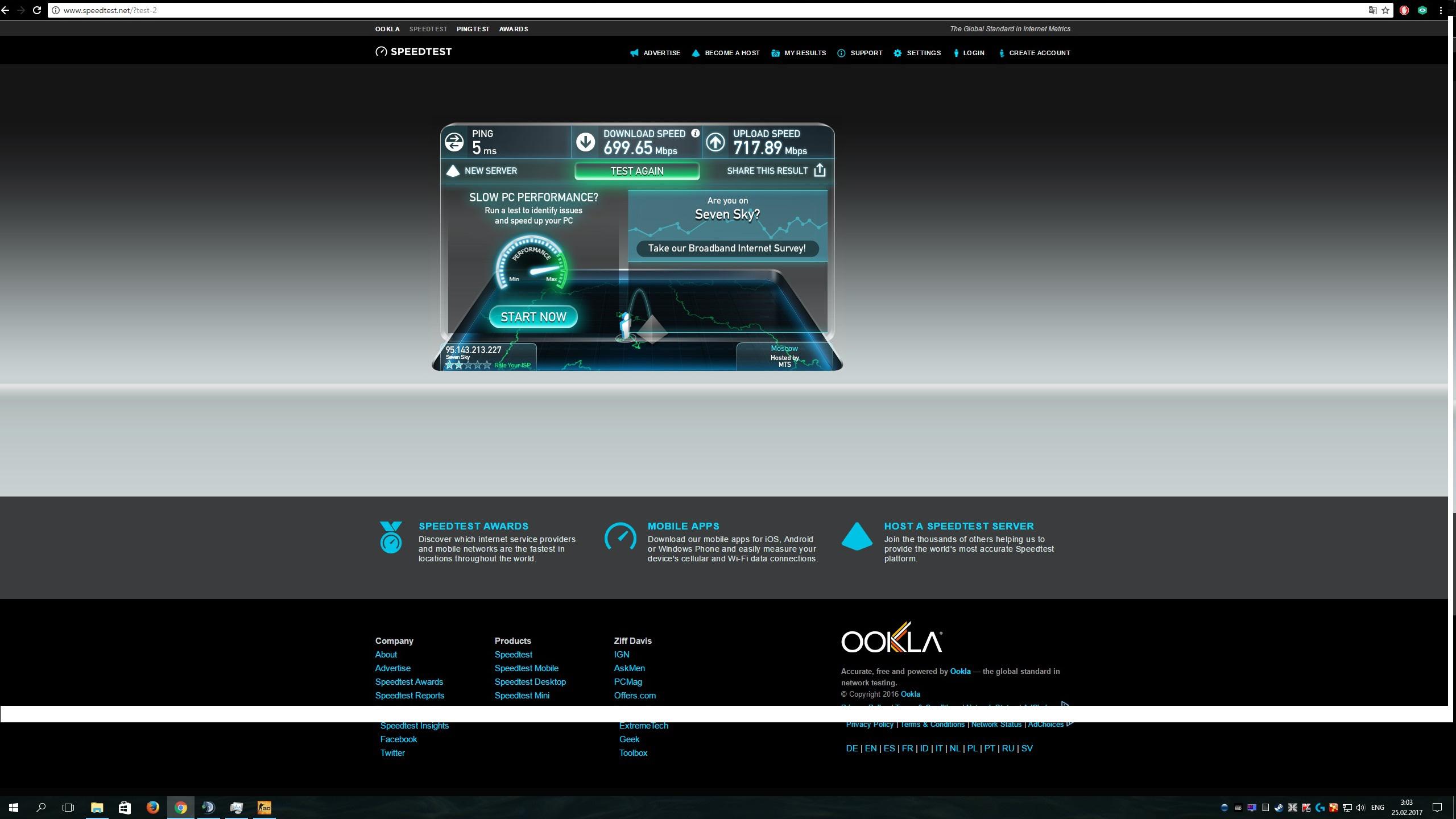
Task: Open the SETTINGS gear header link
Action: [917, 53]
